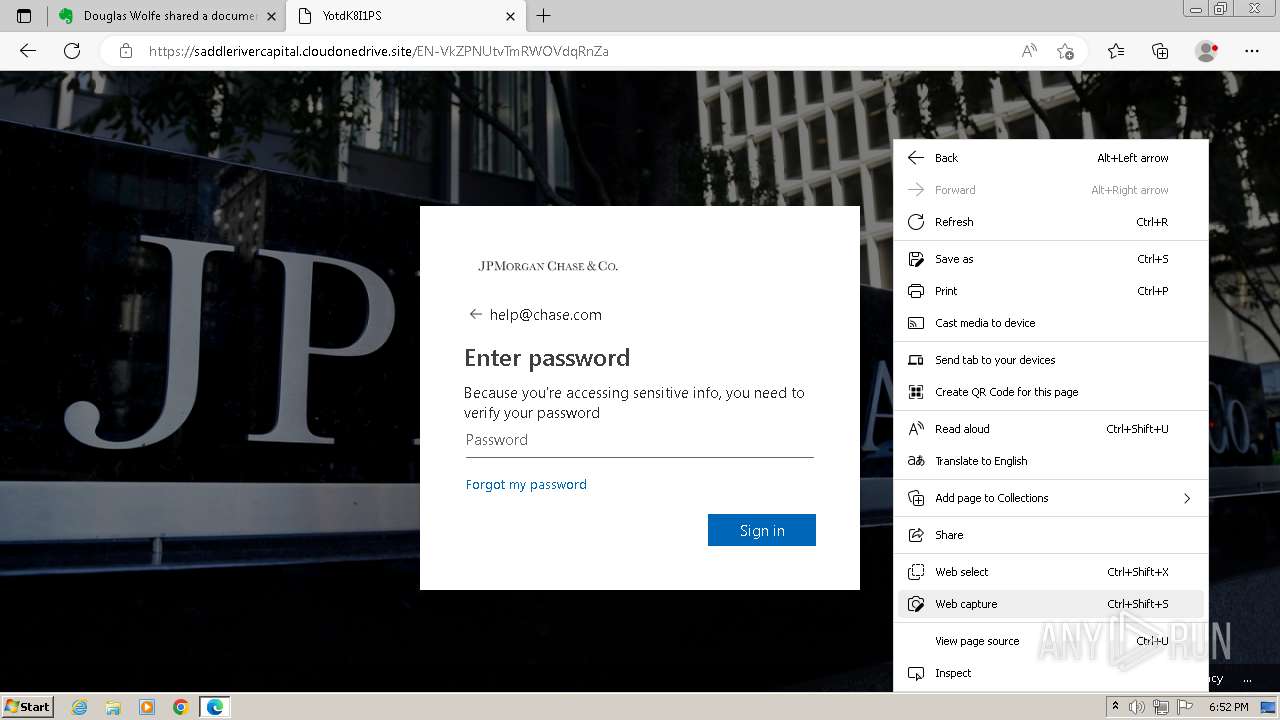Open media player taskbar icon
1280x720 pixels.
[147, 707]
